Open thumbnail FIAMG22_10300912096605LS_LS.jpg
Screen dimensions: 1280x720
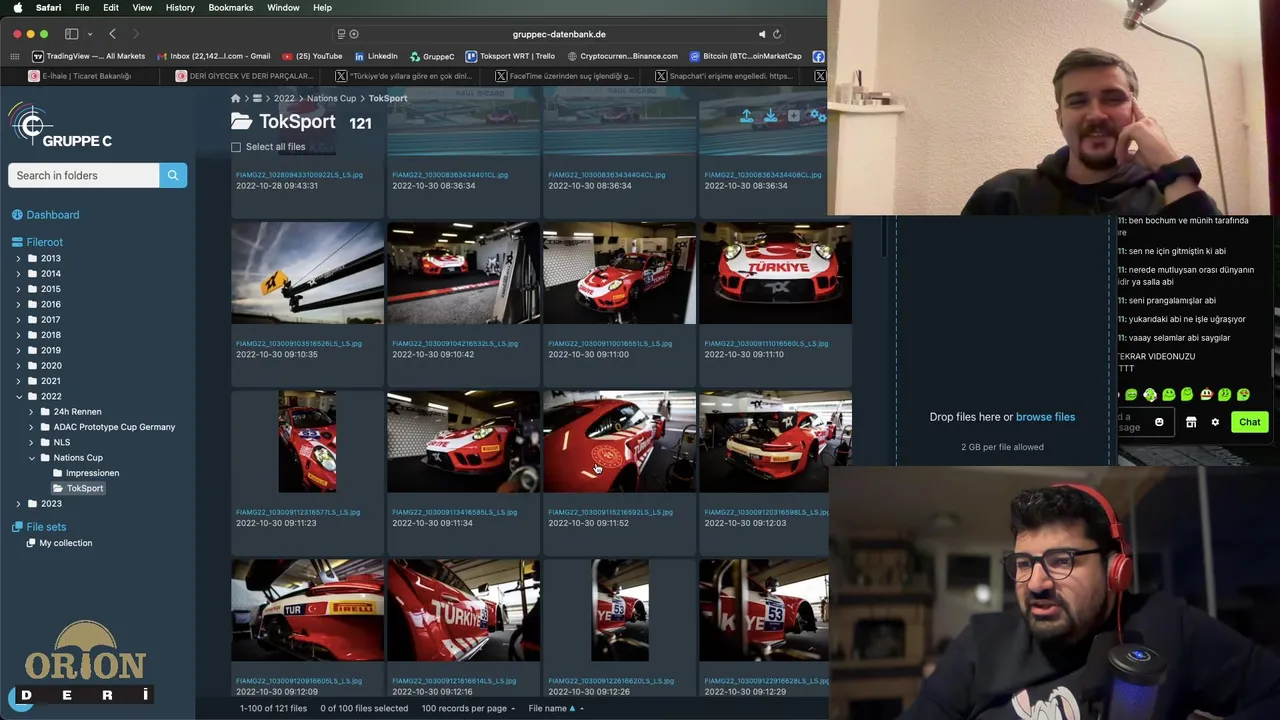307,610
